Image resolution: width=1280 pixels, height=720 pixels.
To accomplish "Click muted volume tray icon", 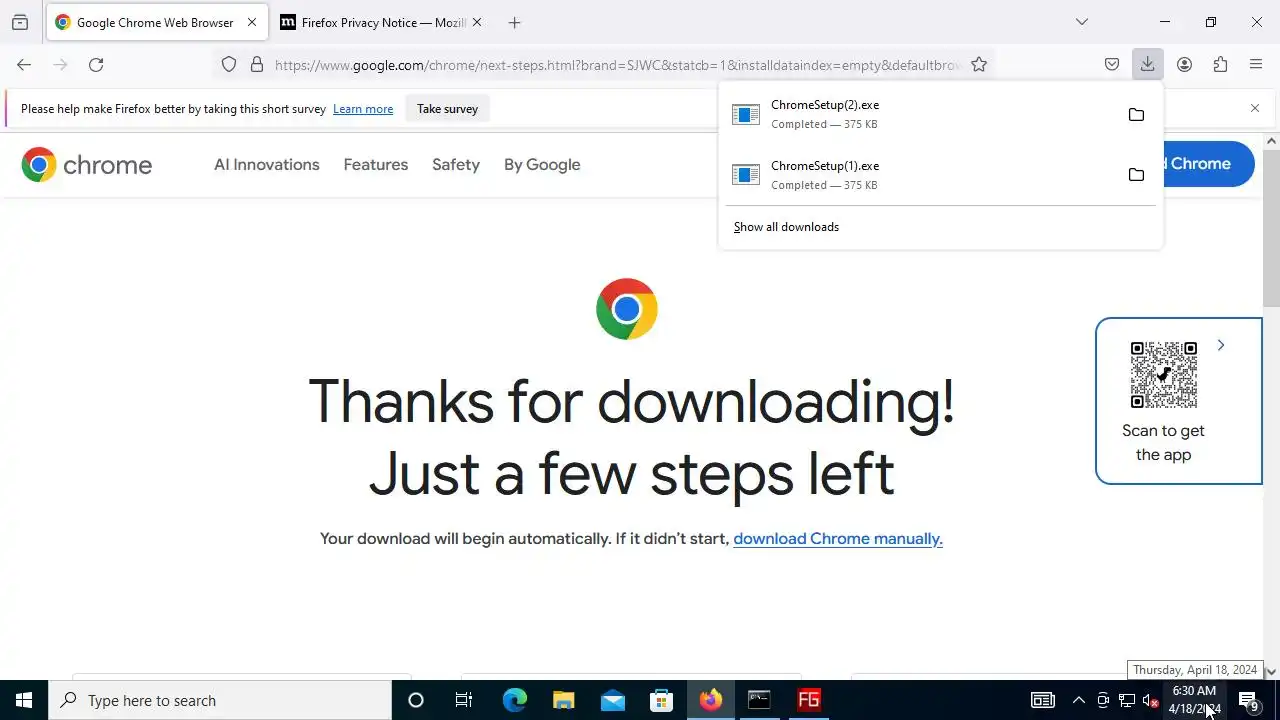I will coord(1151,701).
